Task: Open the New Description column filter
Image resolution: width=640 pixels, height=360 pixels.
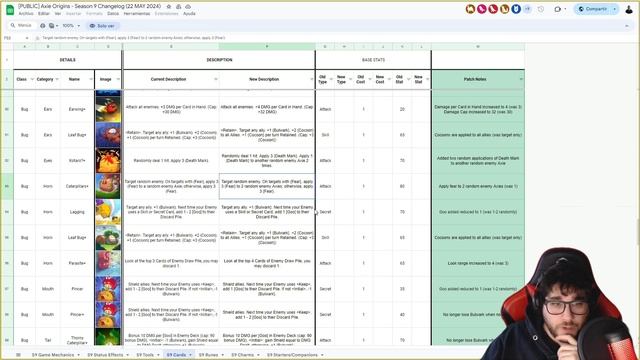Action: [x=311, y=79]
